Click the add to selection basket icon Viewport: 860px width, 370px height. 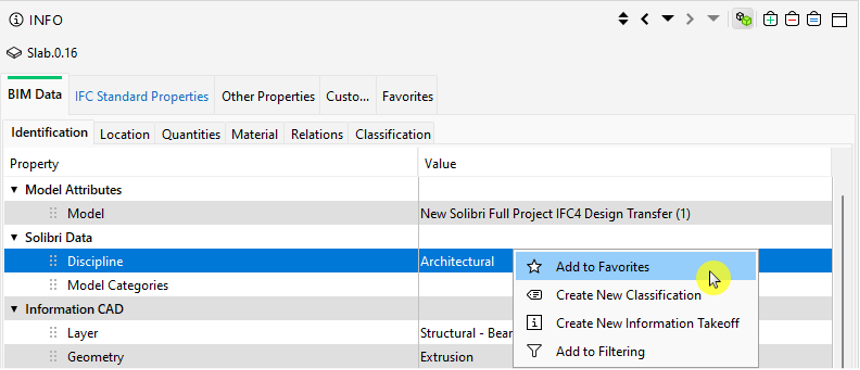point(771,19)
